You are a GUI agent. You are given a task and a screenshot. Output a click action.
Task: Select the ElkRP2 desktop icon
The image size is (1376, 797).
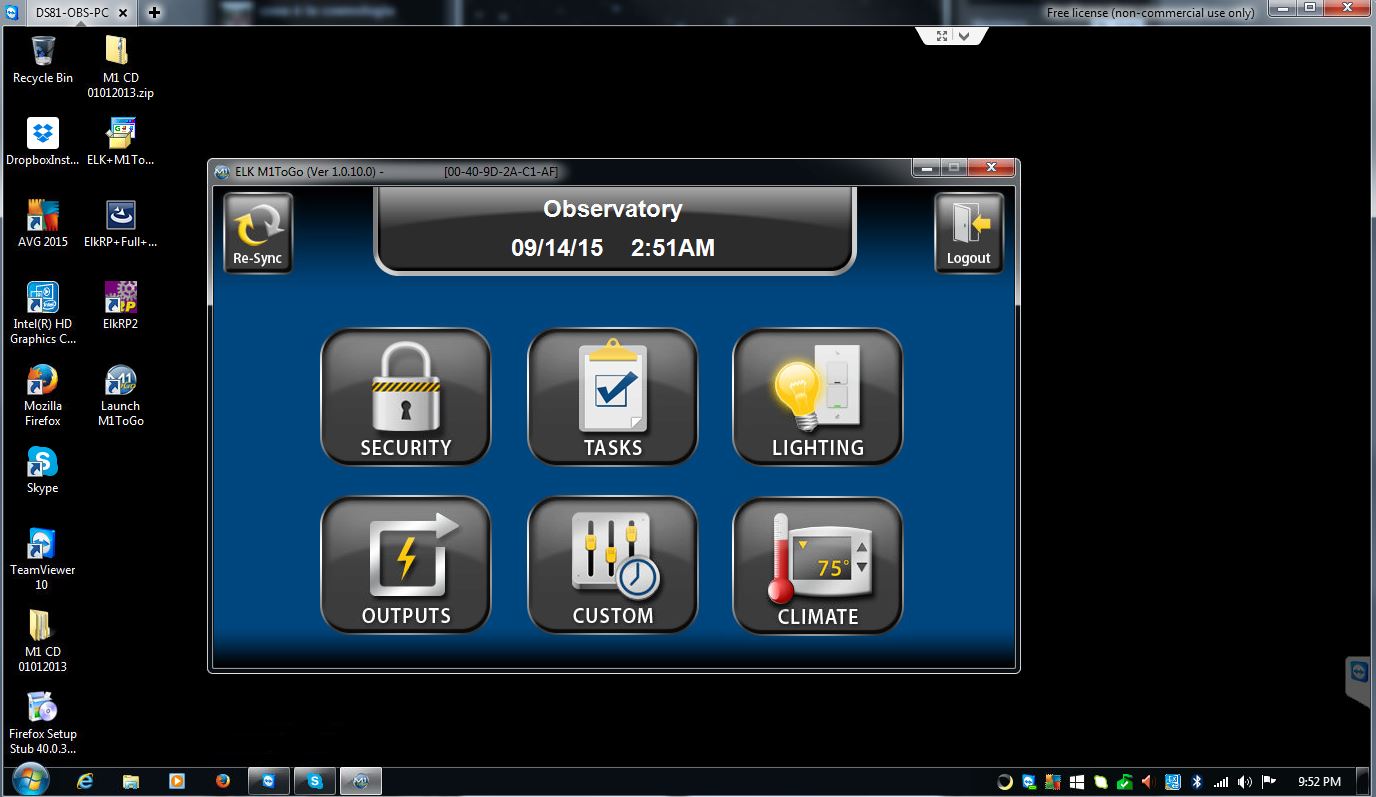point(121,305)
